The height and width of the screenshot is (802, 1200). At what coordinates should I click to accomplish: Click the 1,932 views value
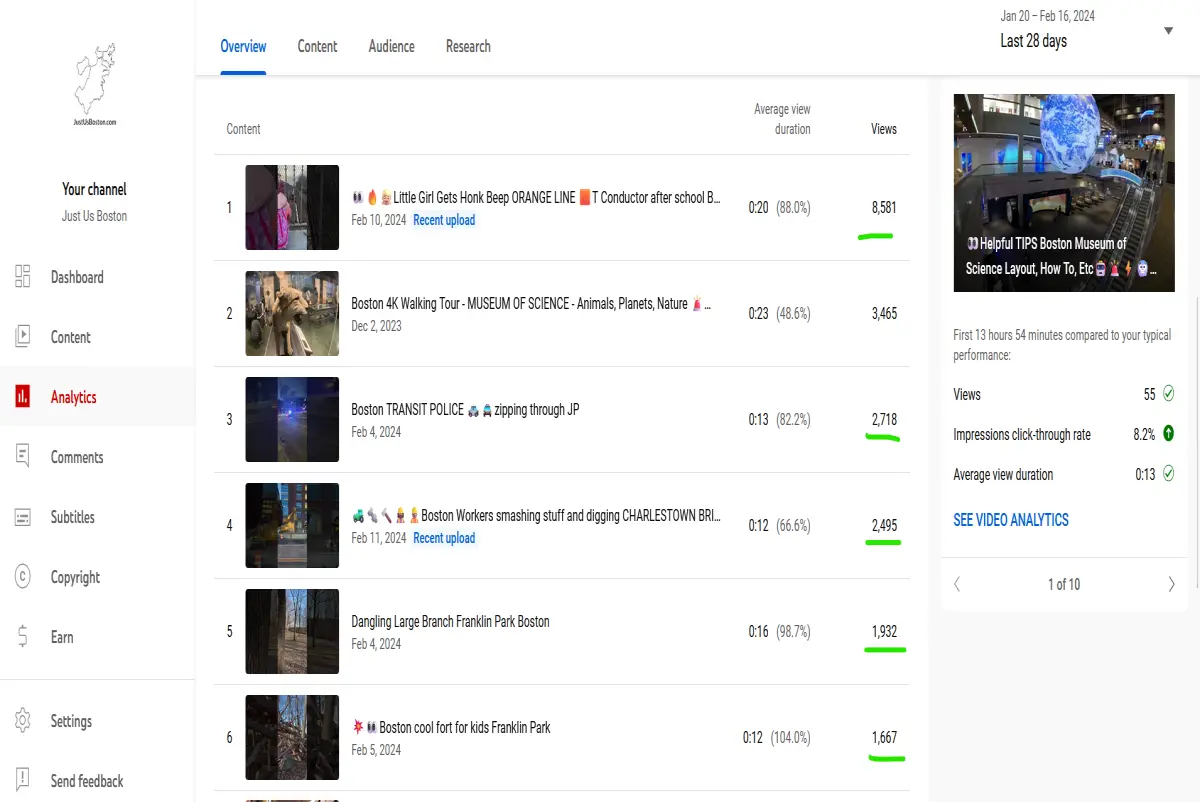[x=884, y=632]
